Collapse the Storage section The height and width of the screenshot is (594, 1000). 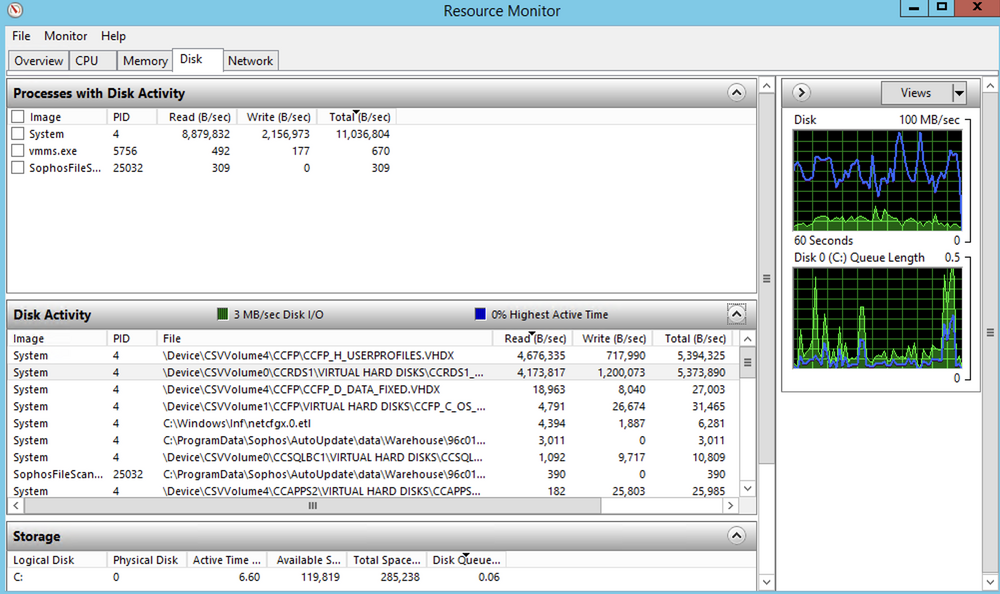tap(736, 535)
